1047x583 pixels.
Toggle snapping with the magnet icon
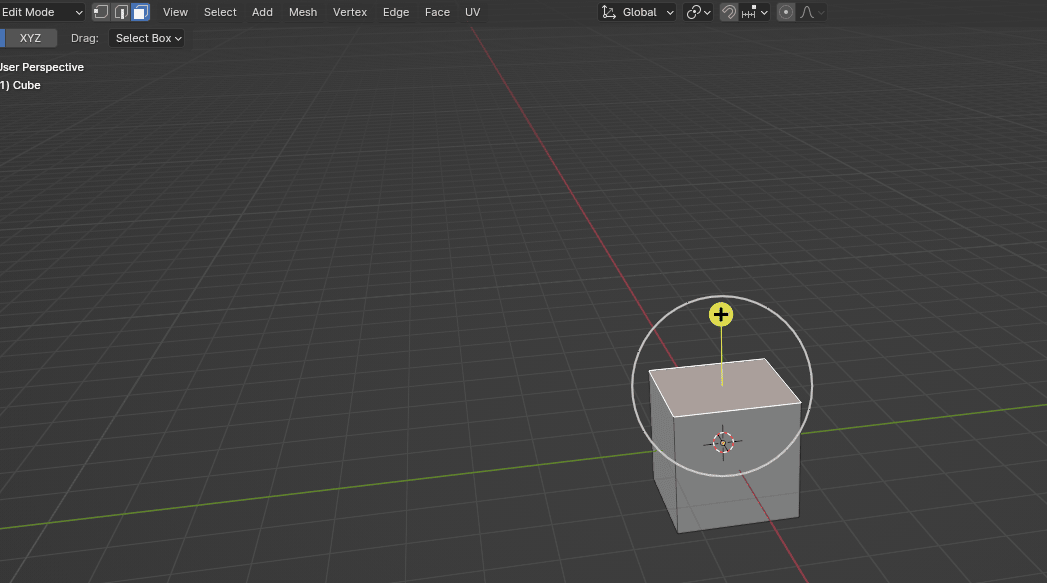pos(729,12)
